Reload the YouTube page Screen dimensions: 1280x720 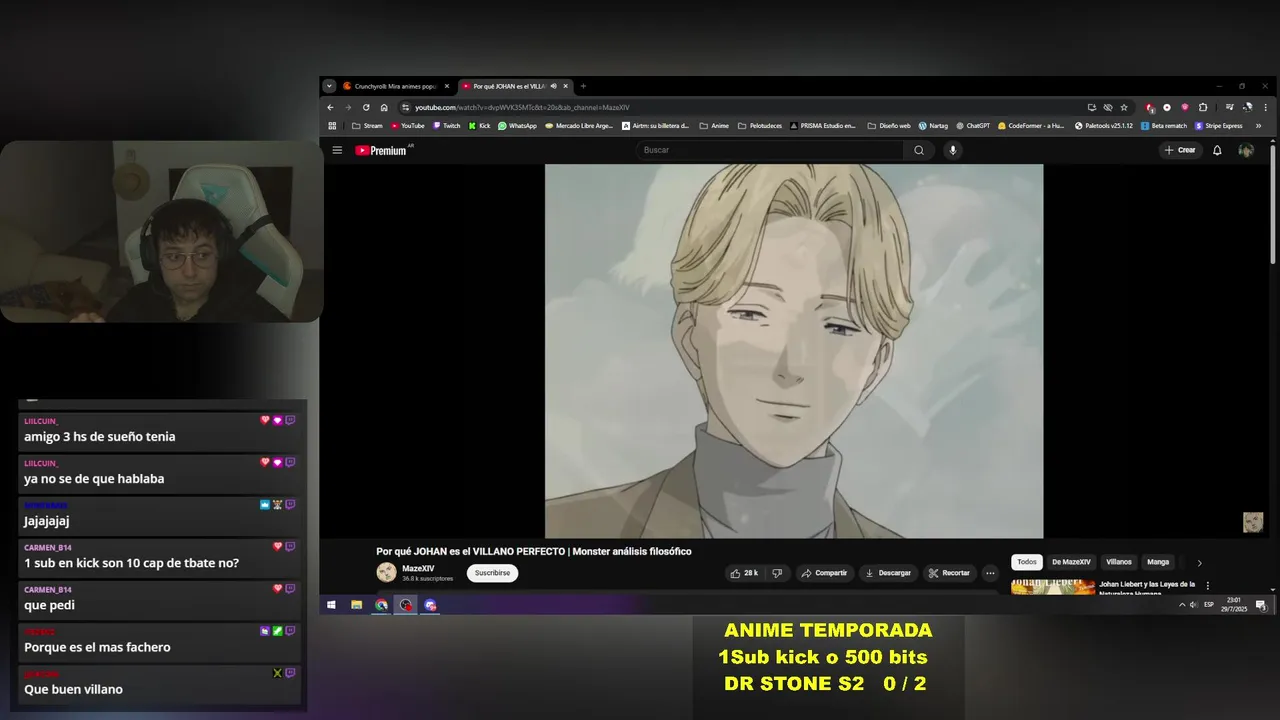(x=366, y=107)
